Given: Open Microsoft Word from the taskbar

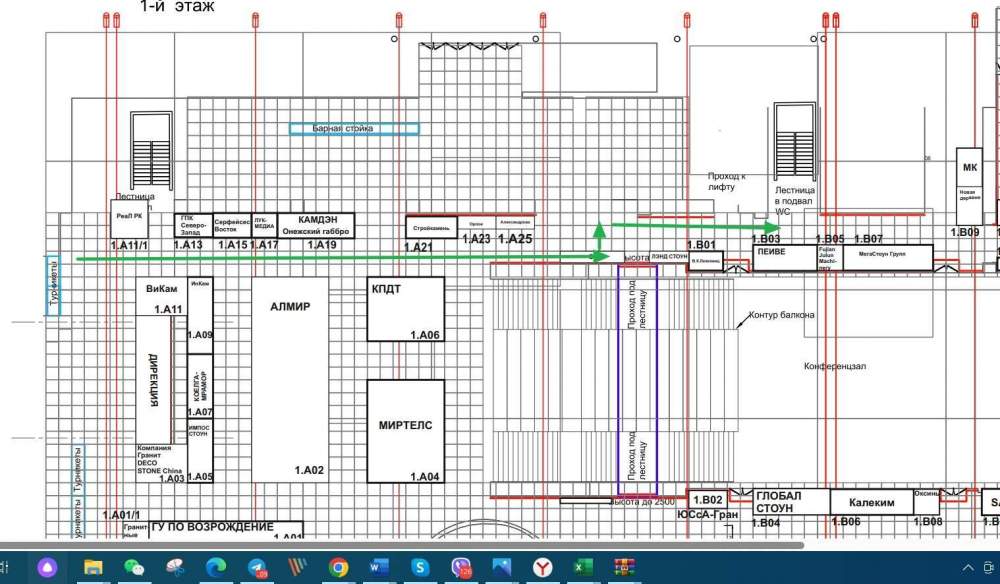Looking at the screenshot, I should (379, 567).
